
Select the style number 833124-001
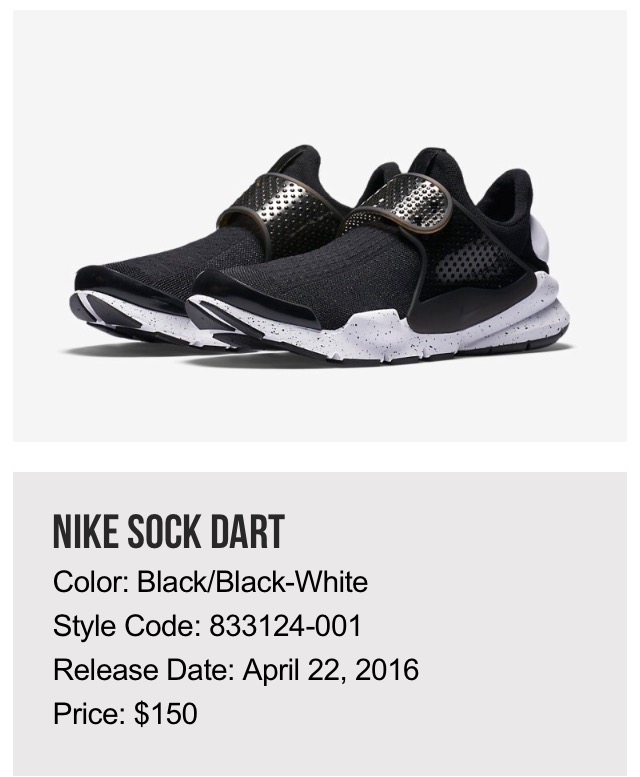[x=286, y=625]
